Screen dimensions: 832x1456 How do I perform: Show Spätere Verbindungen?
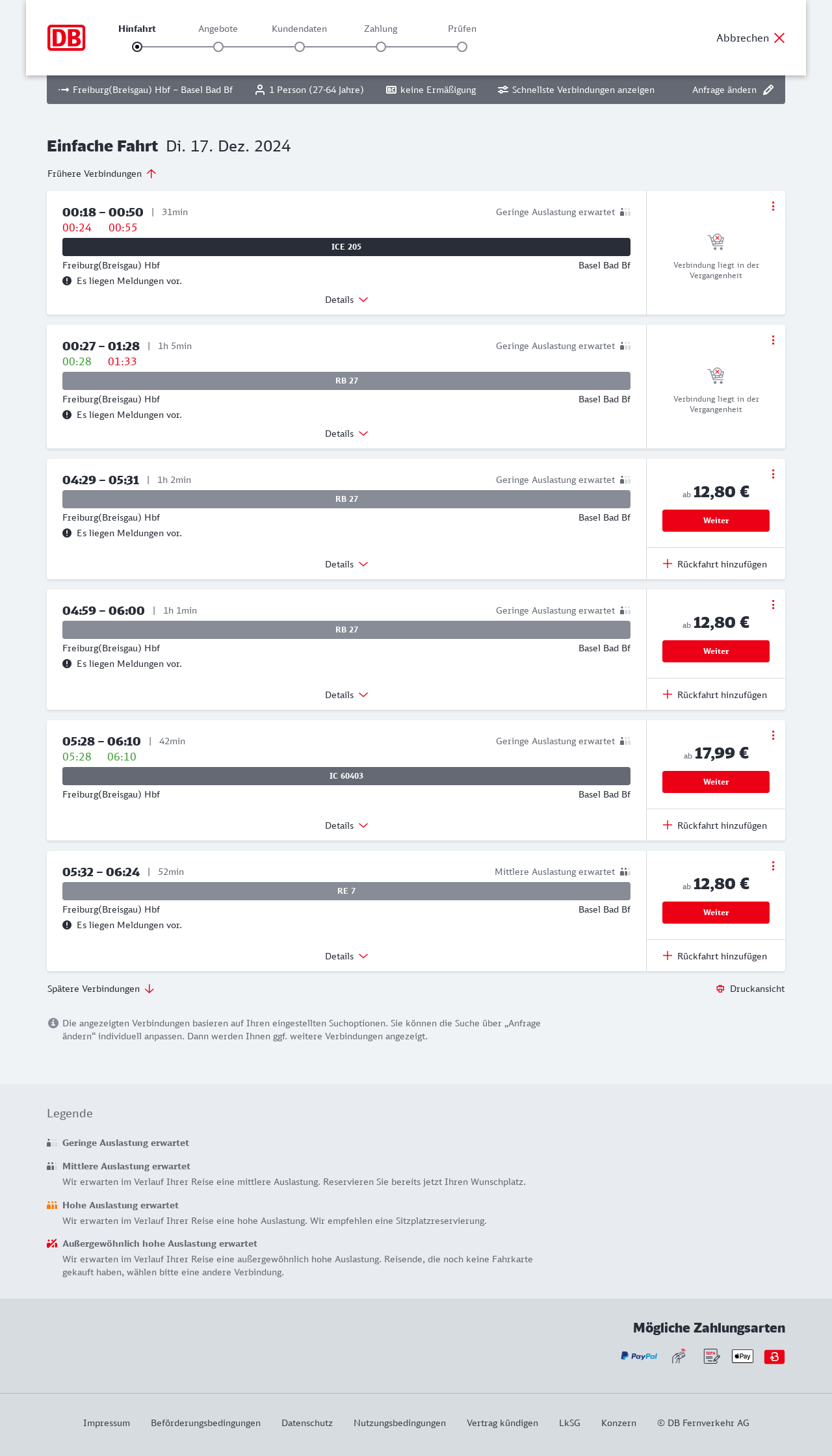[101, 989]
